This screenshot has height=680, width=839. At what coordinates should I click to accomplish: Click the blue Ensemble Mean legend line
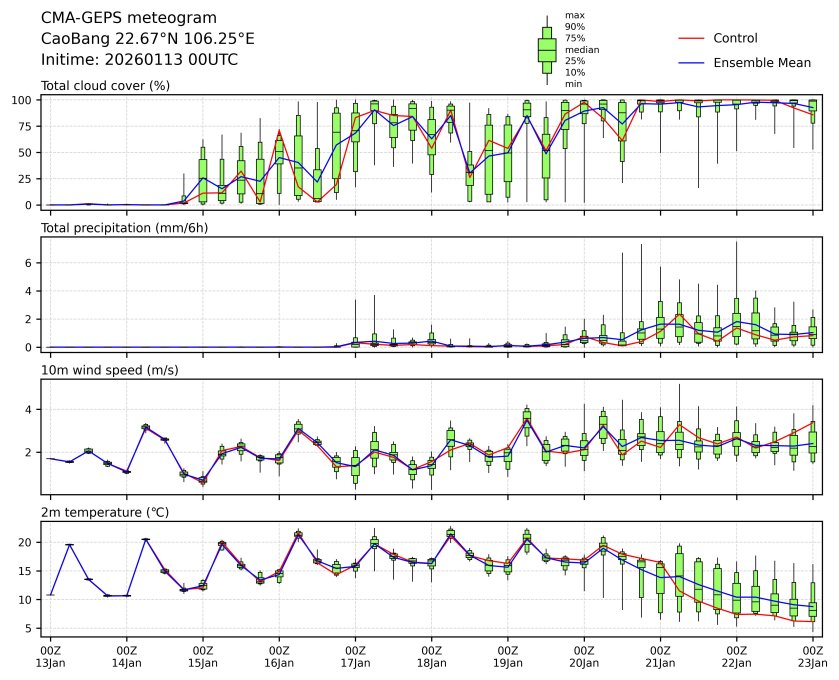pyautogui.click(x=693, y=62)
